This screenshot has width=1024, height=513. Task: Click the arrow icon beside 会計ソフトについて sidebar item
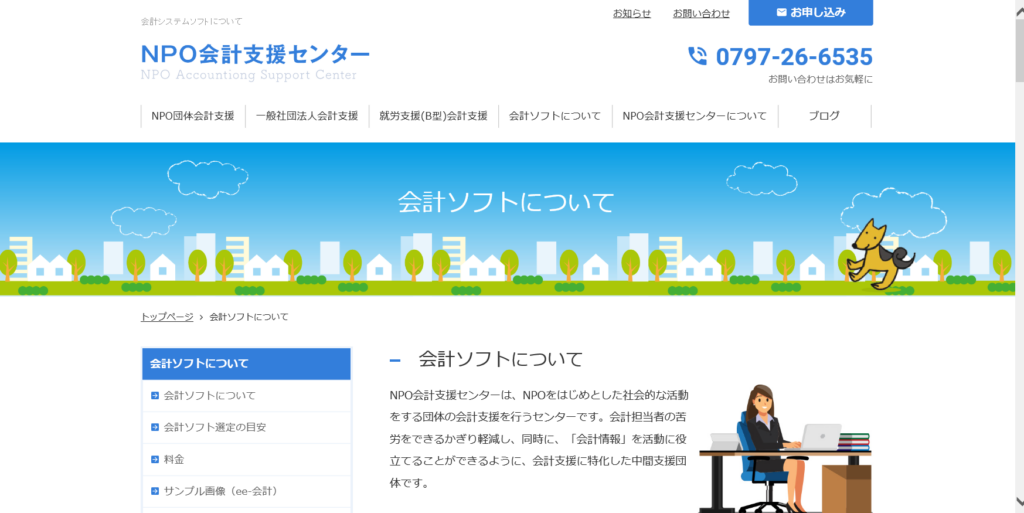pos(155,396)
